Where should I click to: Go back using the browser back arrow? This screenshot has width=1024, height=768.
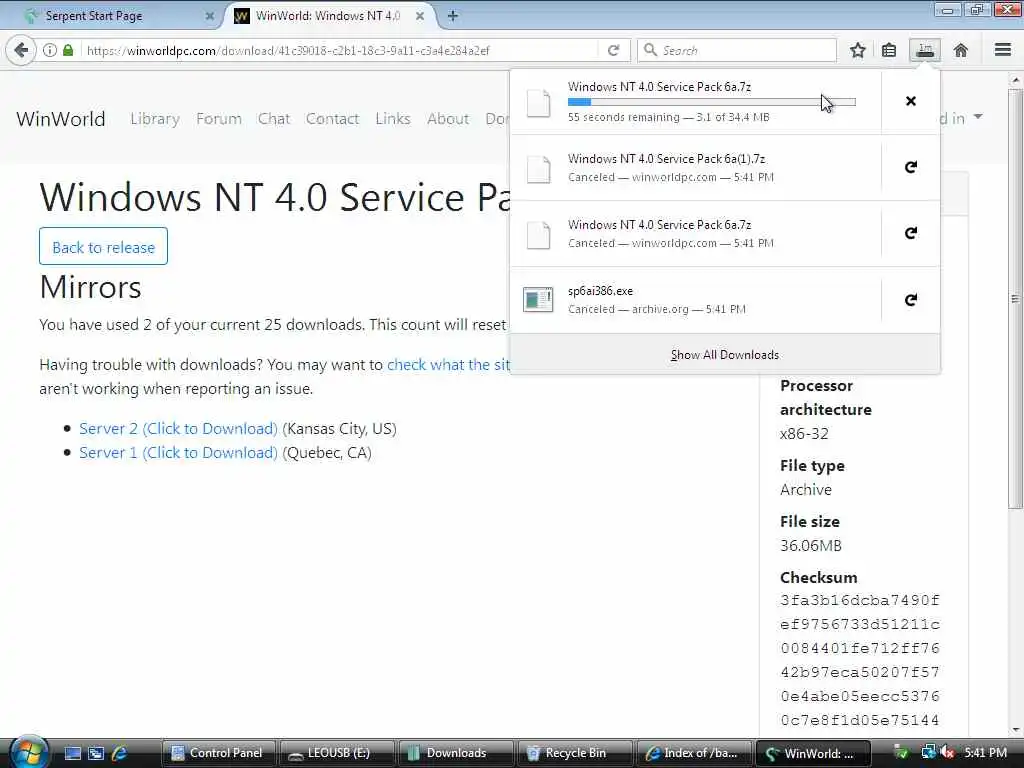pyautogui.click(x=21, y=50)
